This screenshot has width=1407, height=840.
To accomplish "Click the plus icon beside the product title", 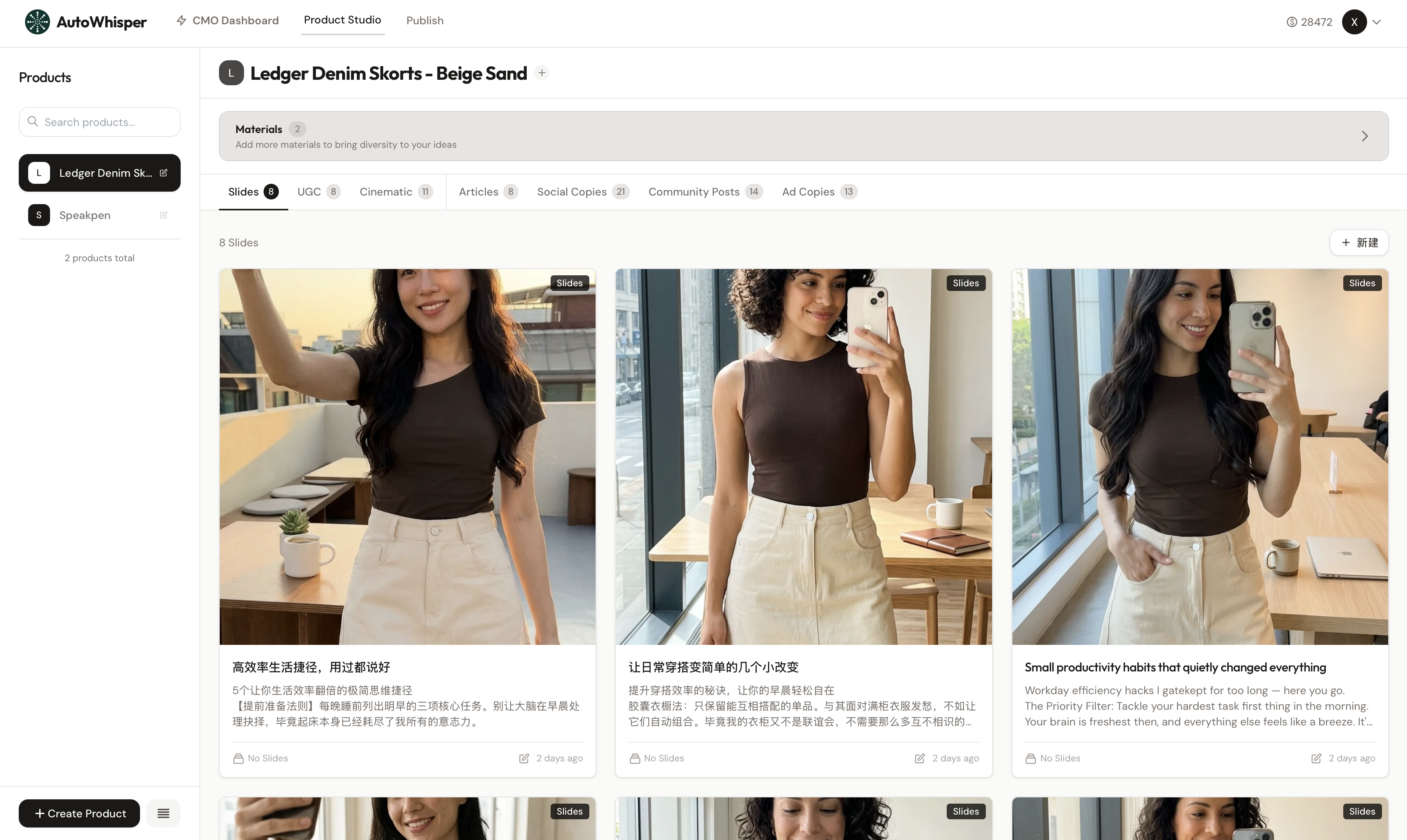I will [542, 73].
